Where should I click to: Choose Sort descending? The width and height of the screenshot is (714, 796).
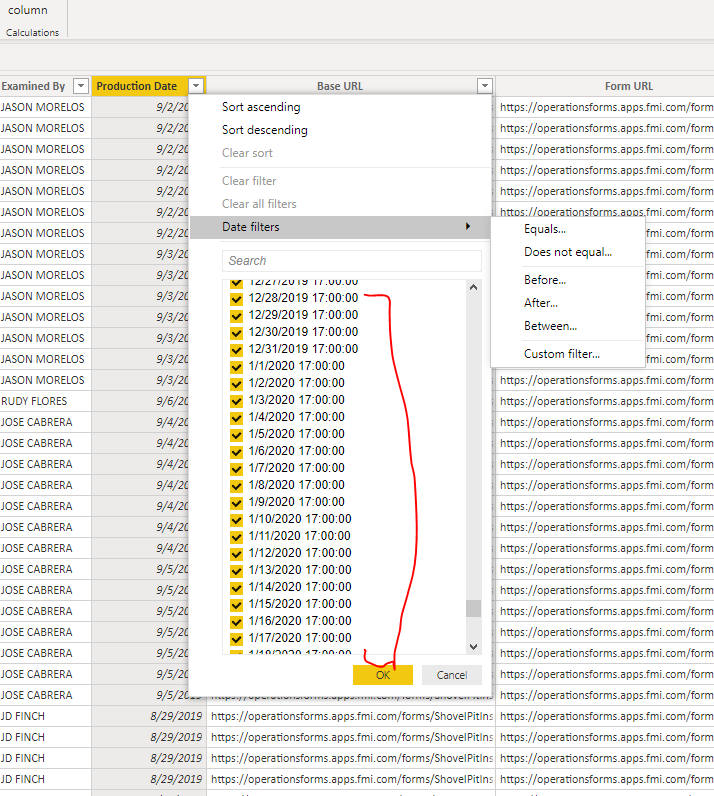265,130
